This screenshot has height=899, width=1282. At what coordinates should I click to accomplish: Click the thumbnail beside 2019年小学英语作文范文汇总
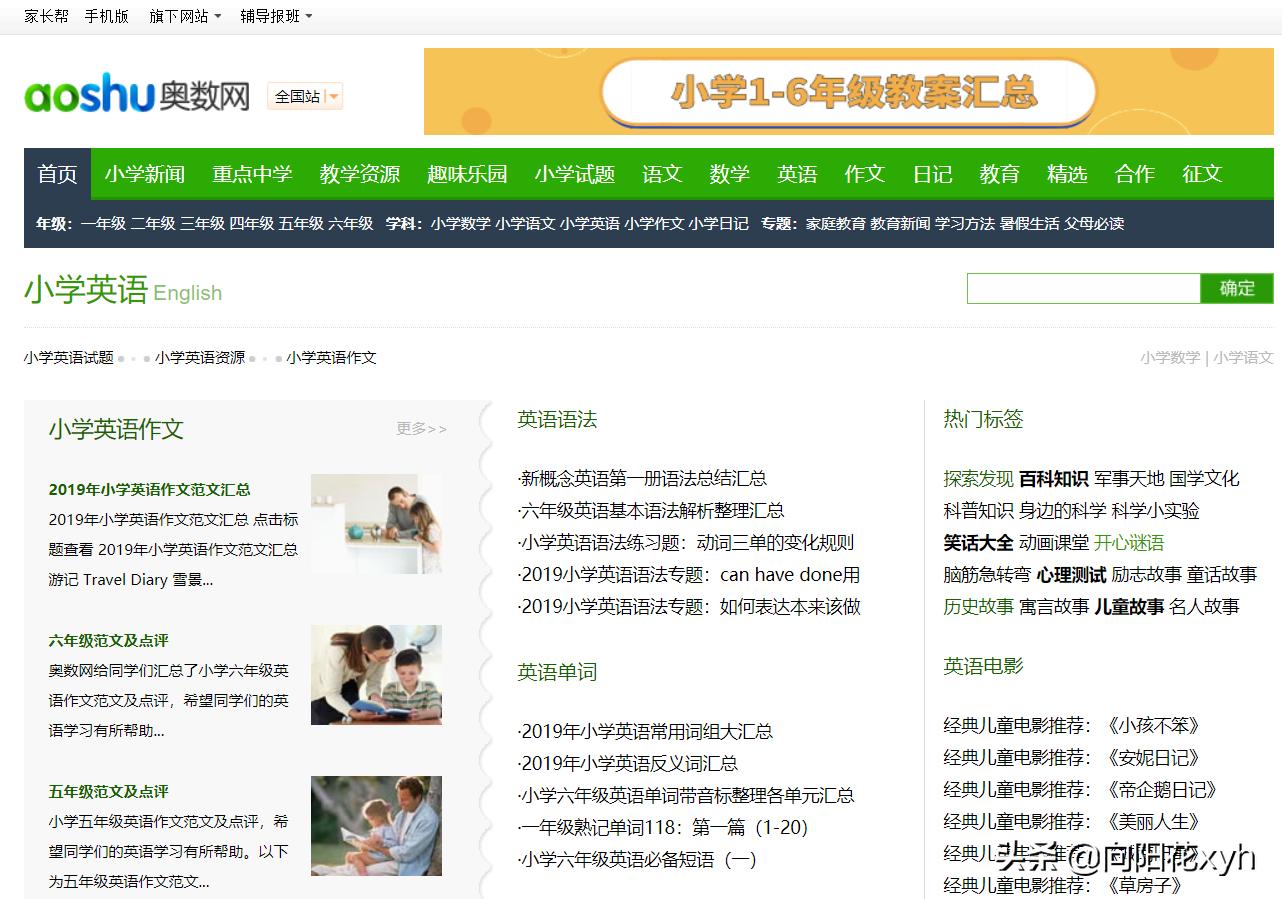(376, 524)
